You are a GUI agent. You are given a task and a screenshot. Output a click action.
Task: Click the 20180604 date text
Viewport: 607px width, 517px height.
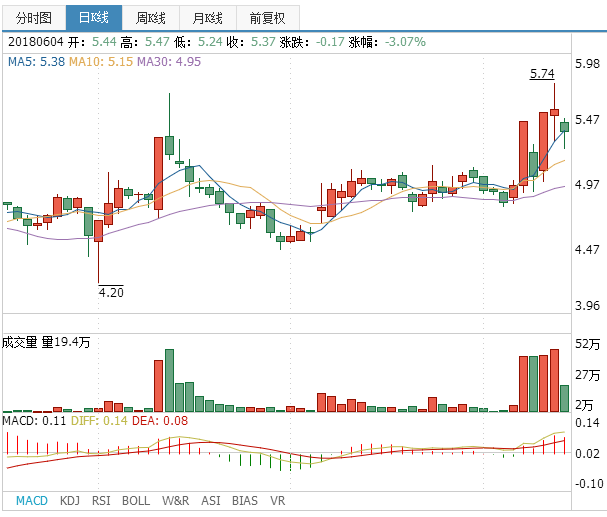point(36,41)
